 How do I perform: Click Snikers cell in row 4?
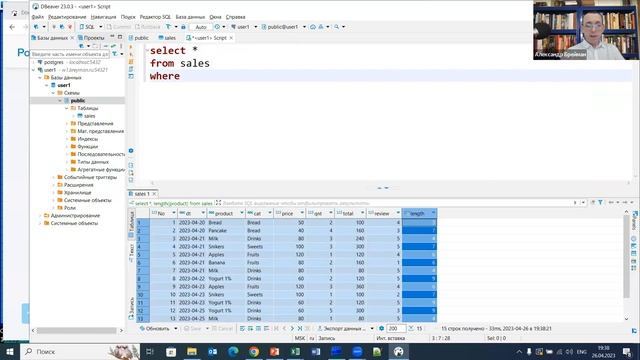pyautogui.click(x=225, y=247)
